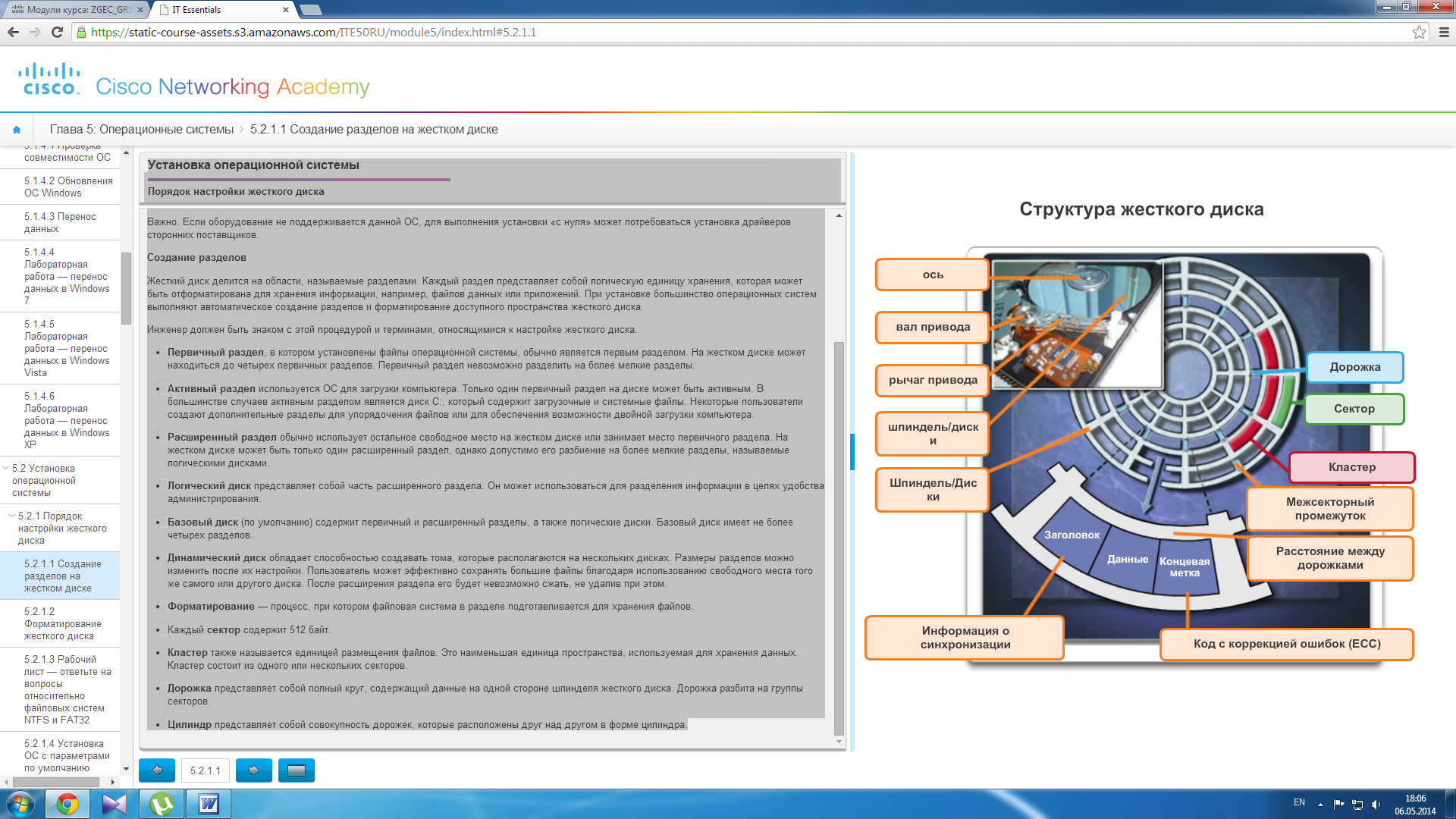The image size is (1456, 819).
Task: Select the IT Essentials tab
Action: (224, 10)
